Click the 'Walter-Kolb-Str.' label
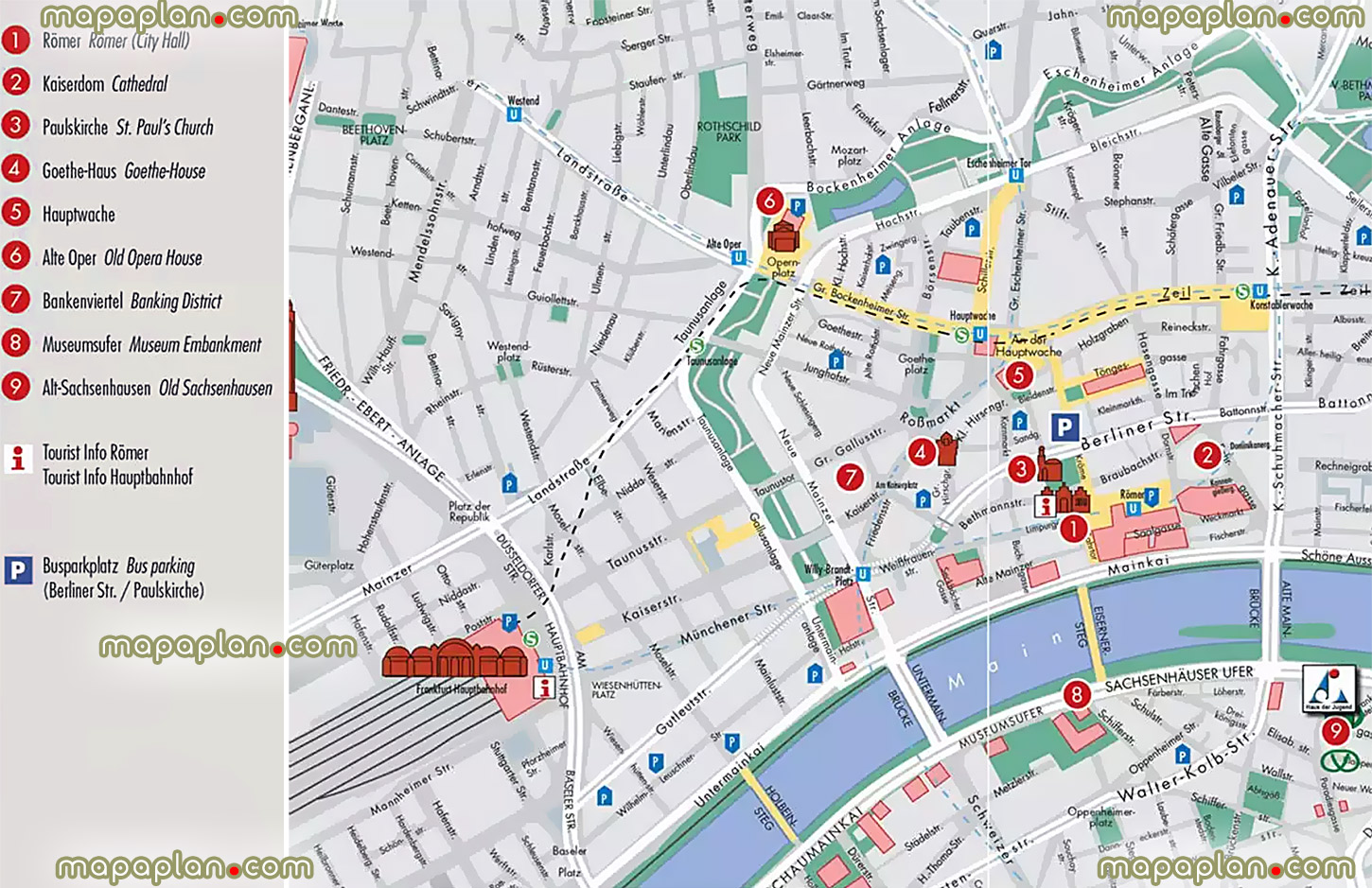Viewport: 1372px width, 888px height. [1185, 765]
